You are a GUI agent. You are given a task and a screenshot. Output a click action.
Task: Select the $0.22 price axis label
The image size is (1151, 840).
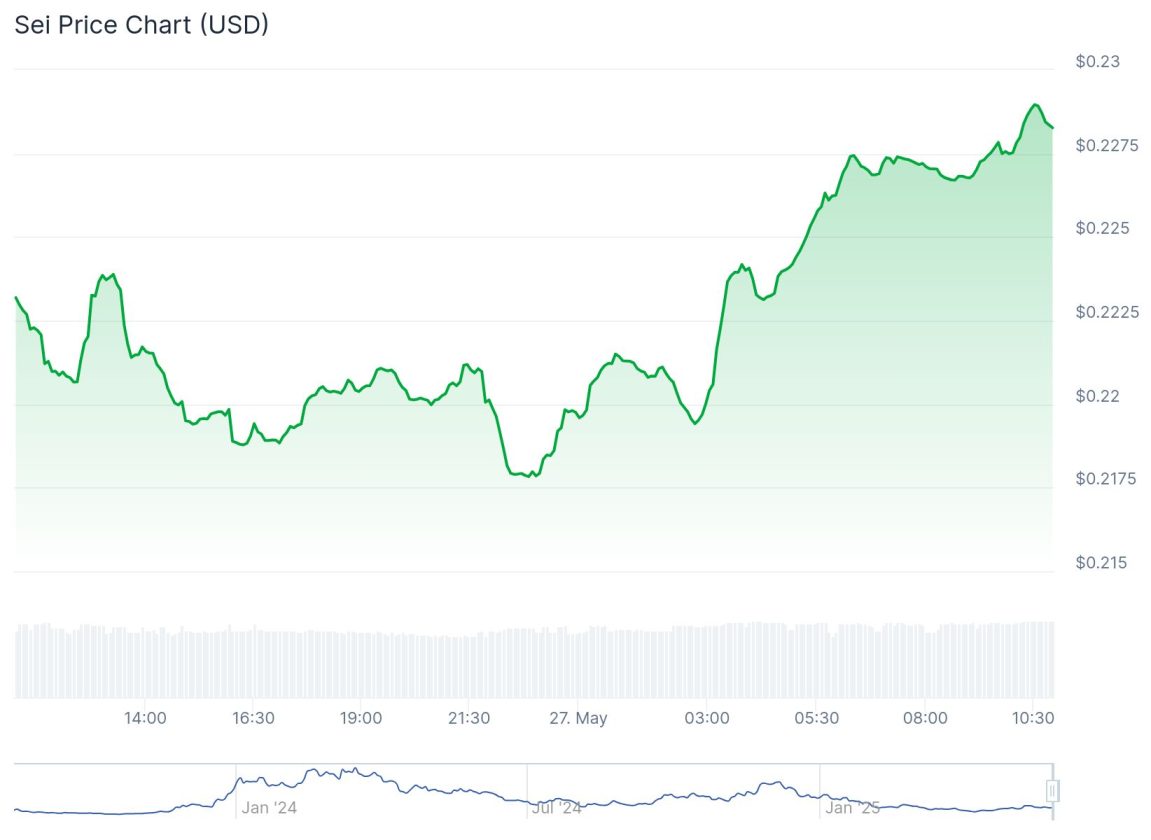pos(1097,396)
